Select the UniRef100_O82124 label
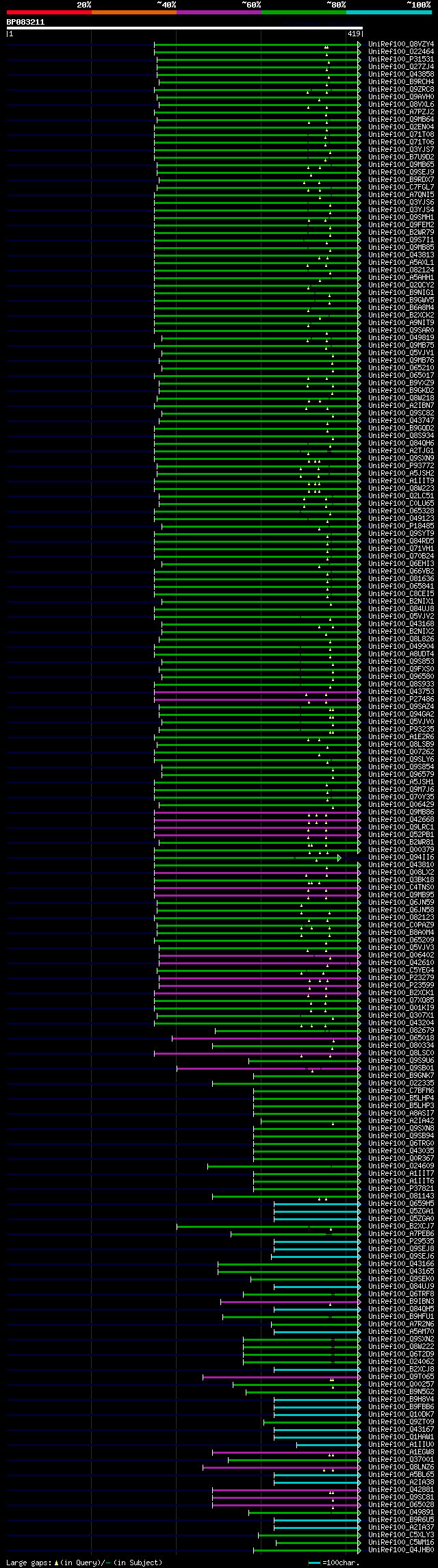This screenshot has width=438, height=1568. click(401, 270)
